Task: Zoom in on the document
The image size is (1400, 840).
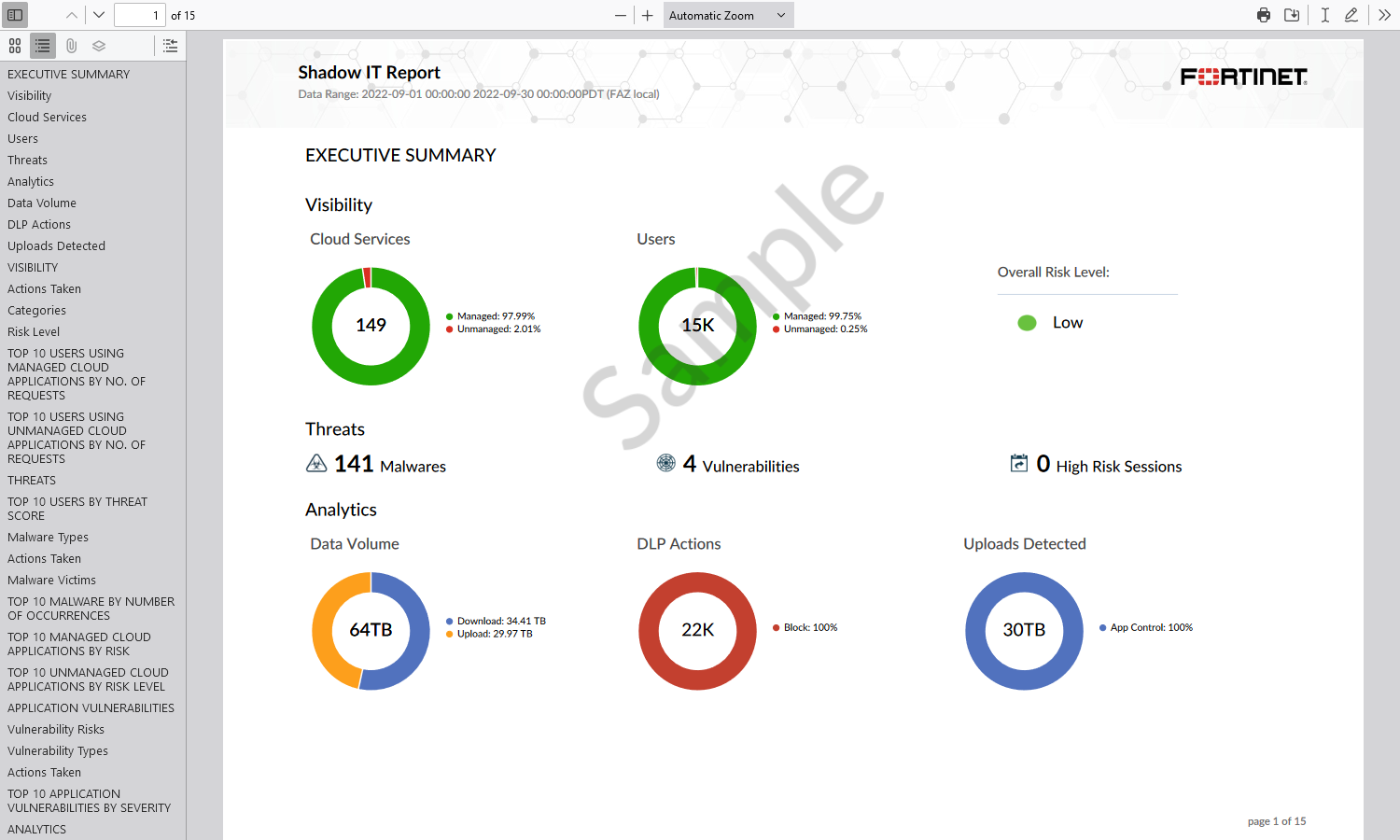Action: tap(647, 15)
